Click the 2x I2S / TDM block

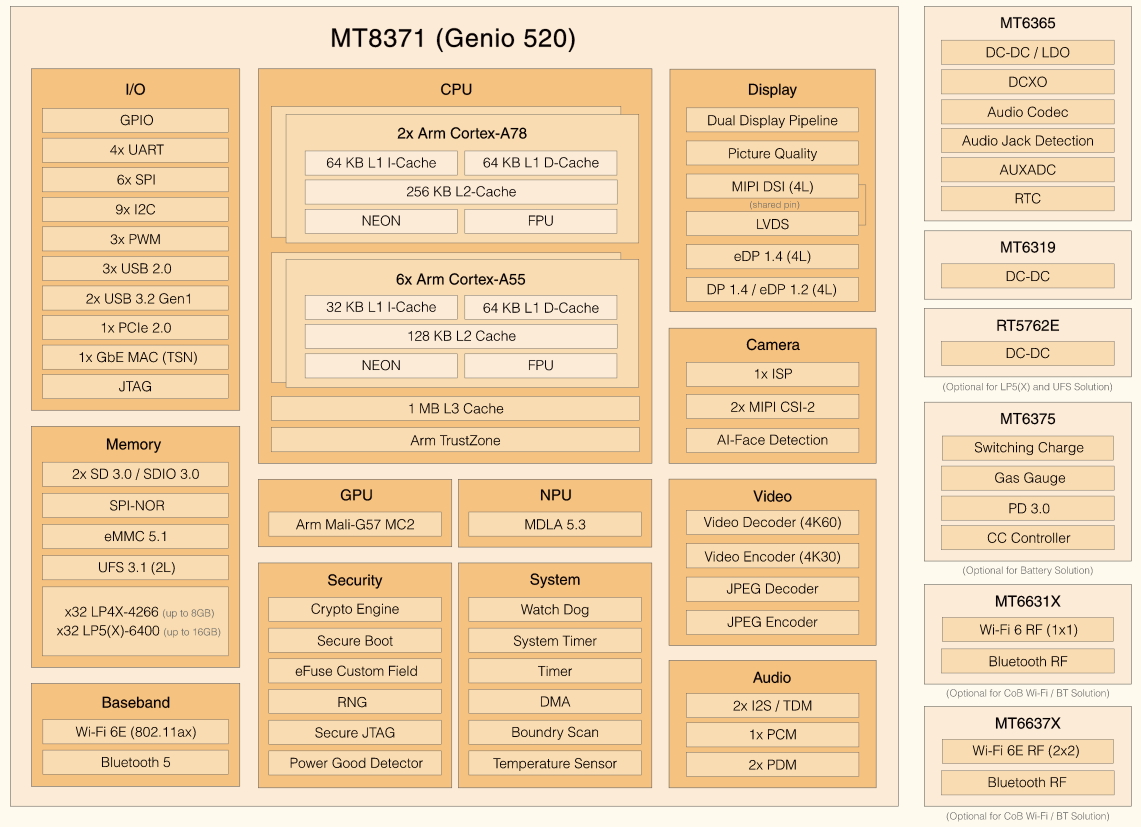(x=772, y=705)
